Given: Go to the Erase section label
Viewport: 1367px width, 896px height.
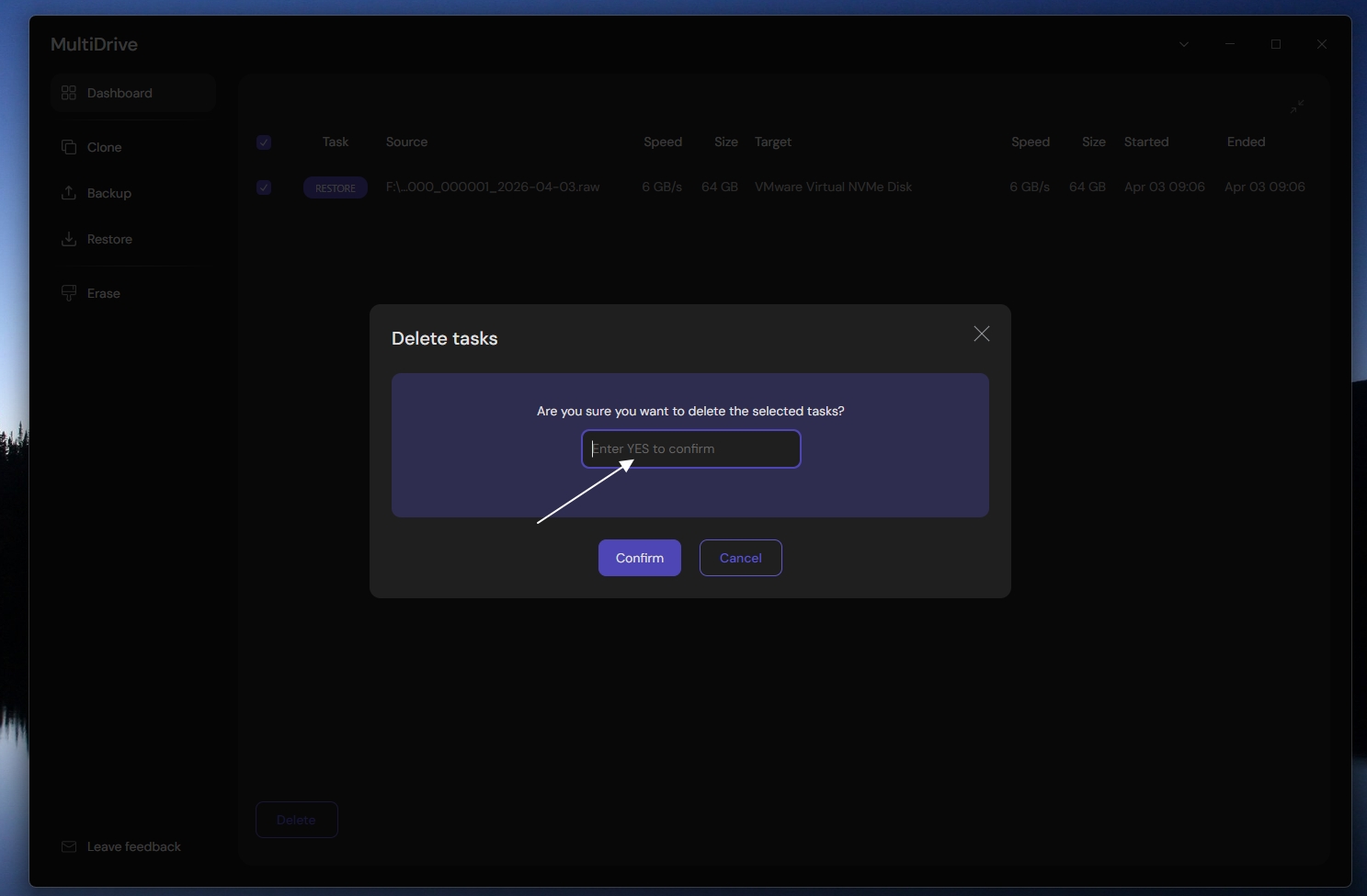Looking at the screenshot, I should [104, 293].
